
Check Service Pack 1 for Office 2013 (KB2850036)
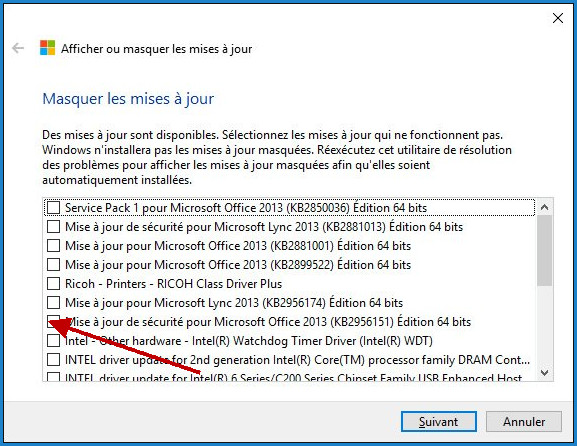pyautogui.click(x=53, y=208)
